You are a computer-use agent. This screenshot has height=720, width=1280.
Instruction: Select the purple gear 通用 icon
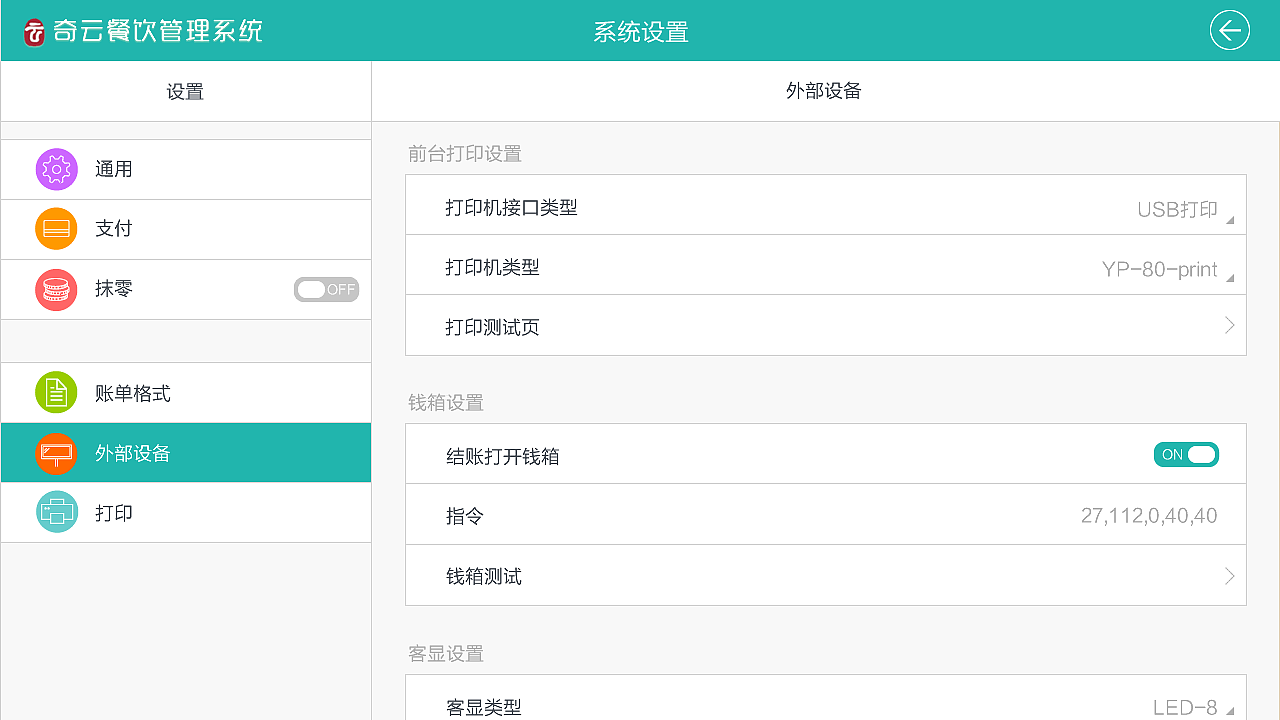pyautogui.click(x=56, y=169)
